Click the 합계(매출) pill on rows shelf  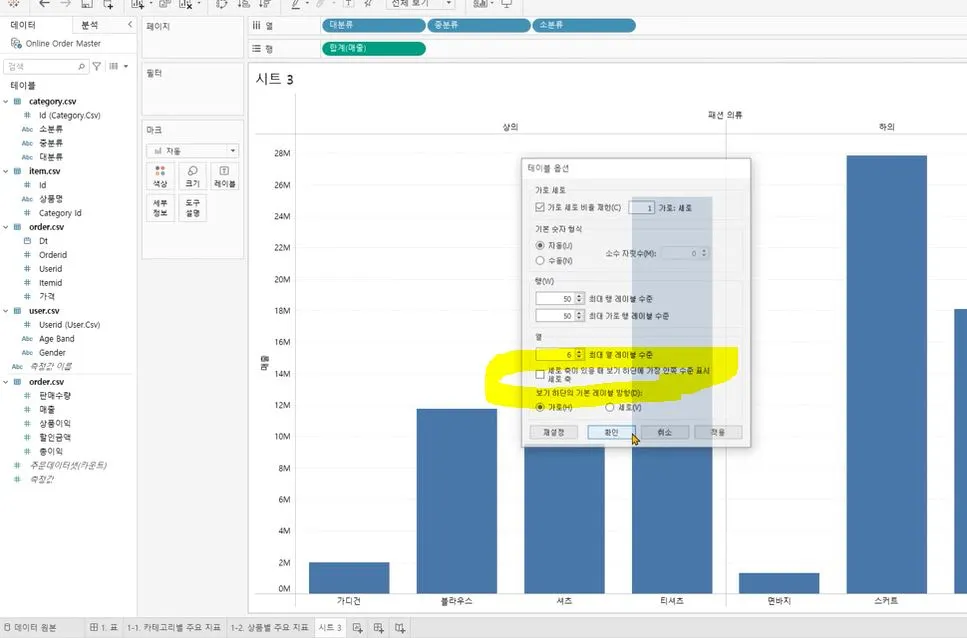pos(374,48)
